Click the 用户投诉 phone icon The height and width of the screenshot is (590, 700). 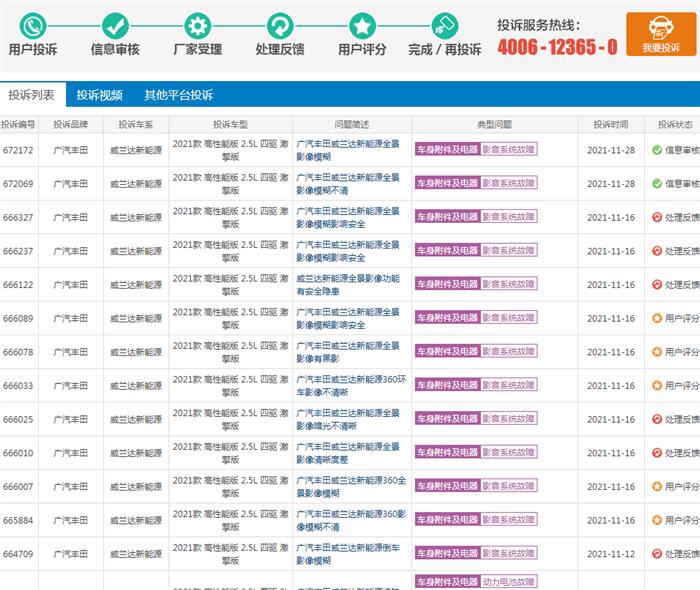33,26
